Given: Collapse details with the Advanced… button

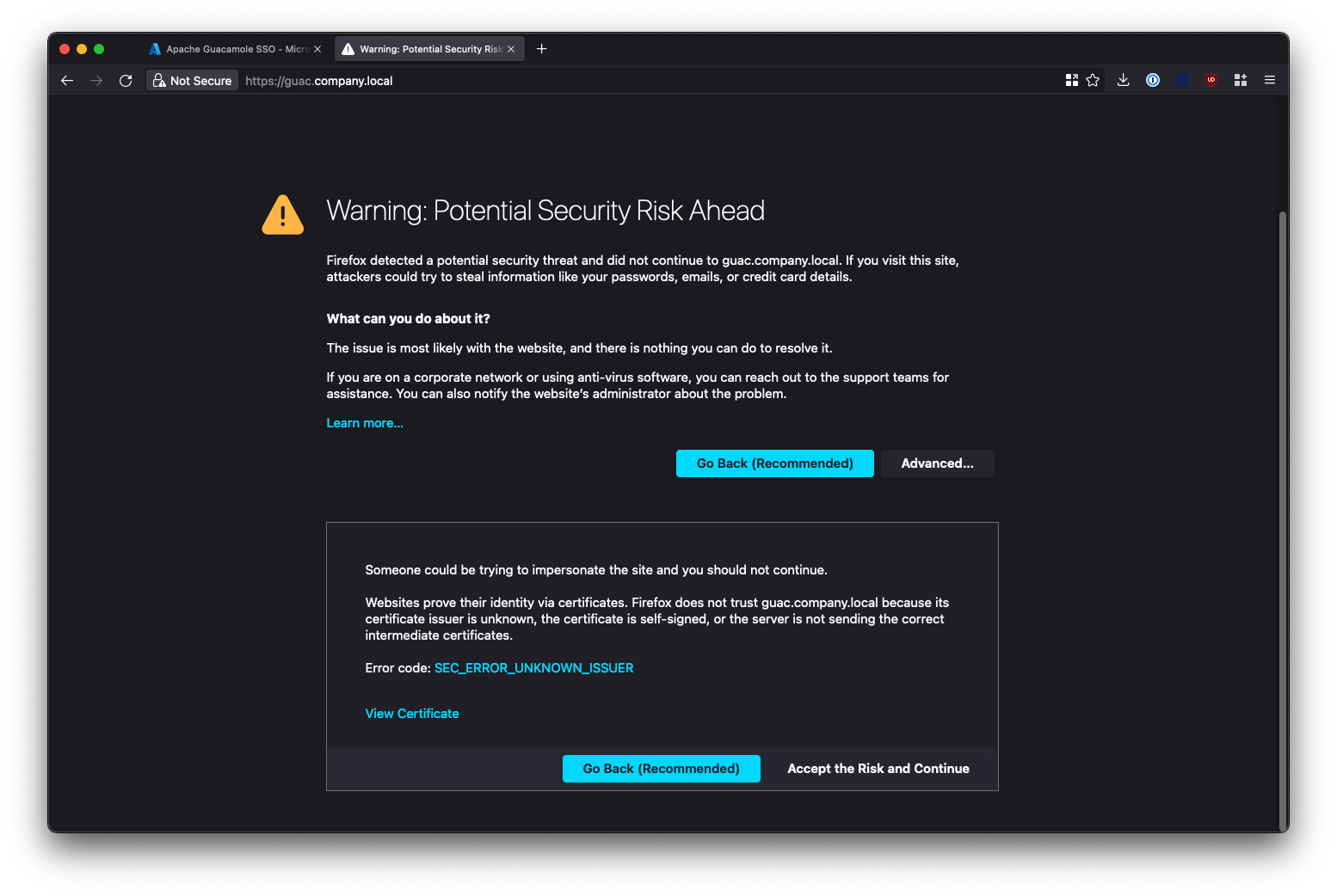Looking at the screenshot, I should point(937,463).
